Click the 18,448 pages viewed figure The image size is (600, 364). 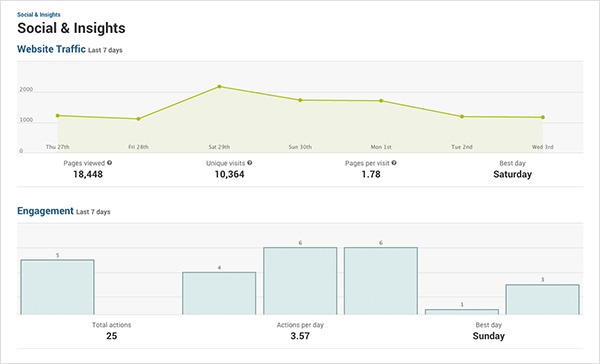88,174
